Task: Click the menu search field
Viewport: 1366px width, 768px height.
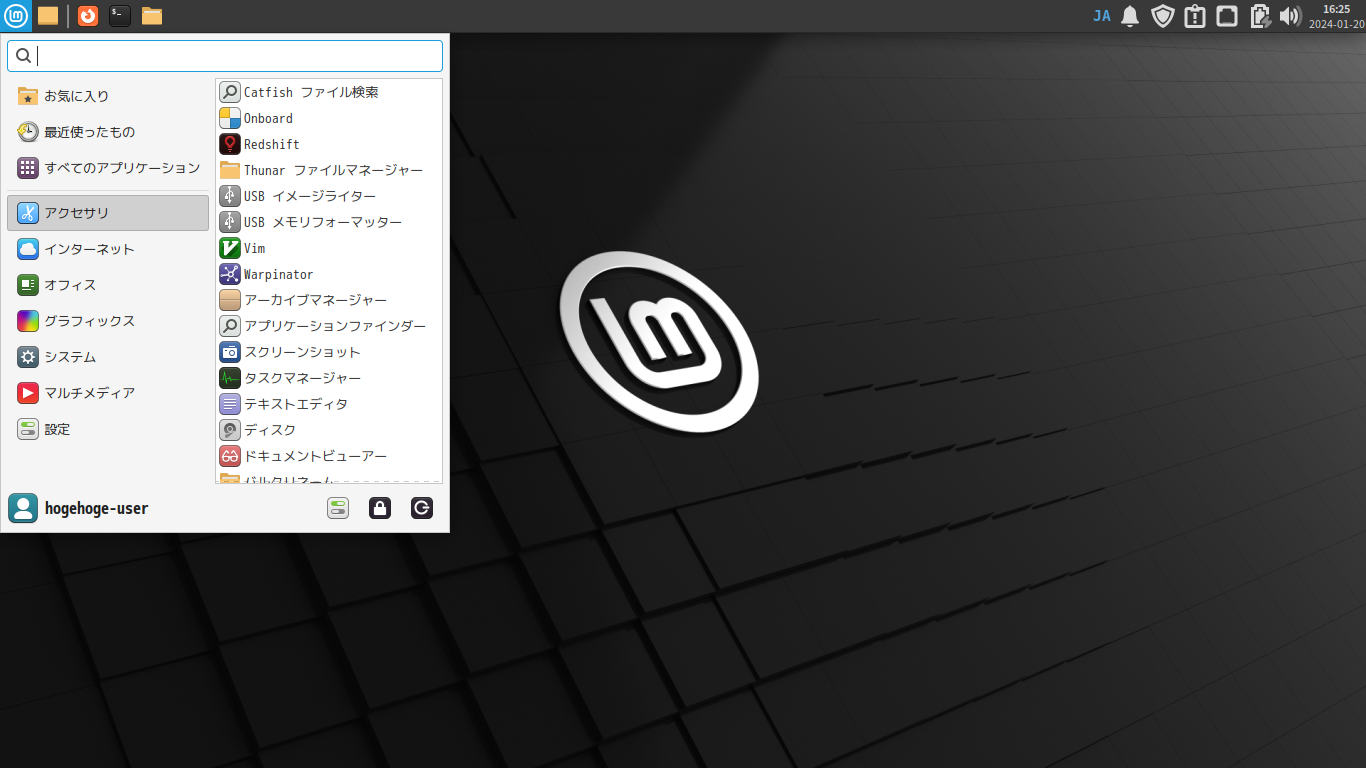Action: (225, 56)
